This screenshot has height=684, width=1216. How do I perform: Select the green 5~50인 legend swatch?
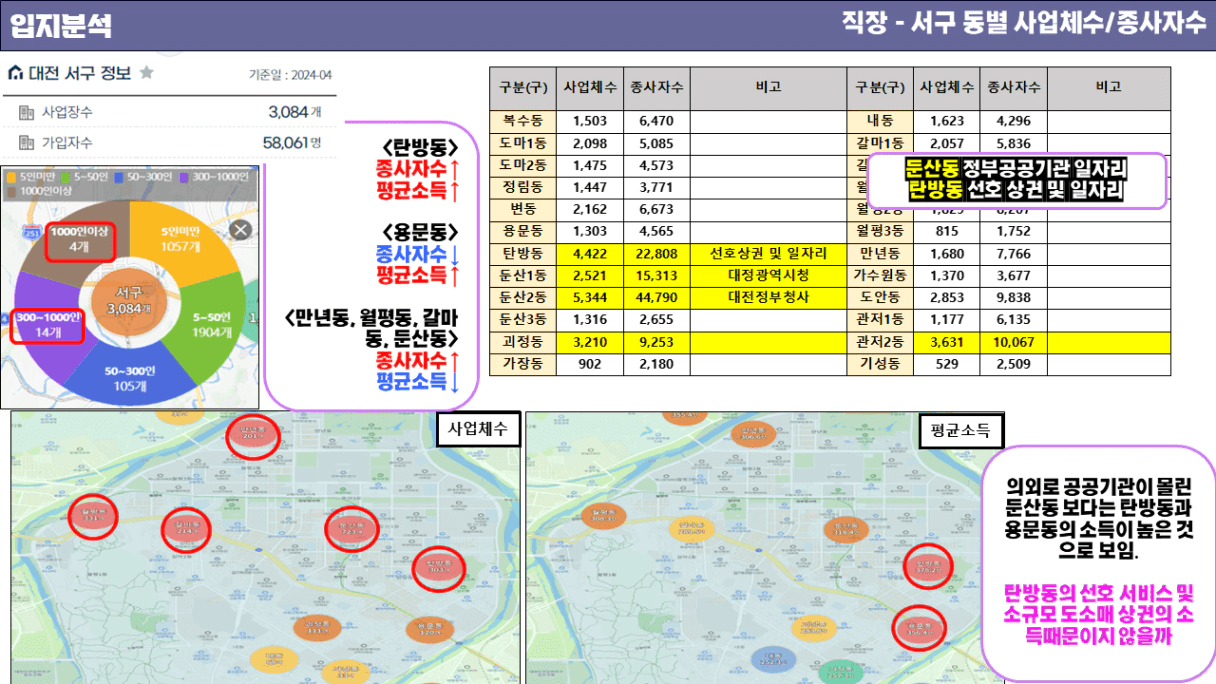click(x=65, y=177)
